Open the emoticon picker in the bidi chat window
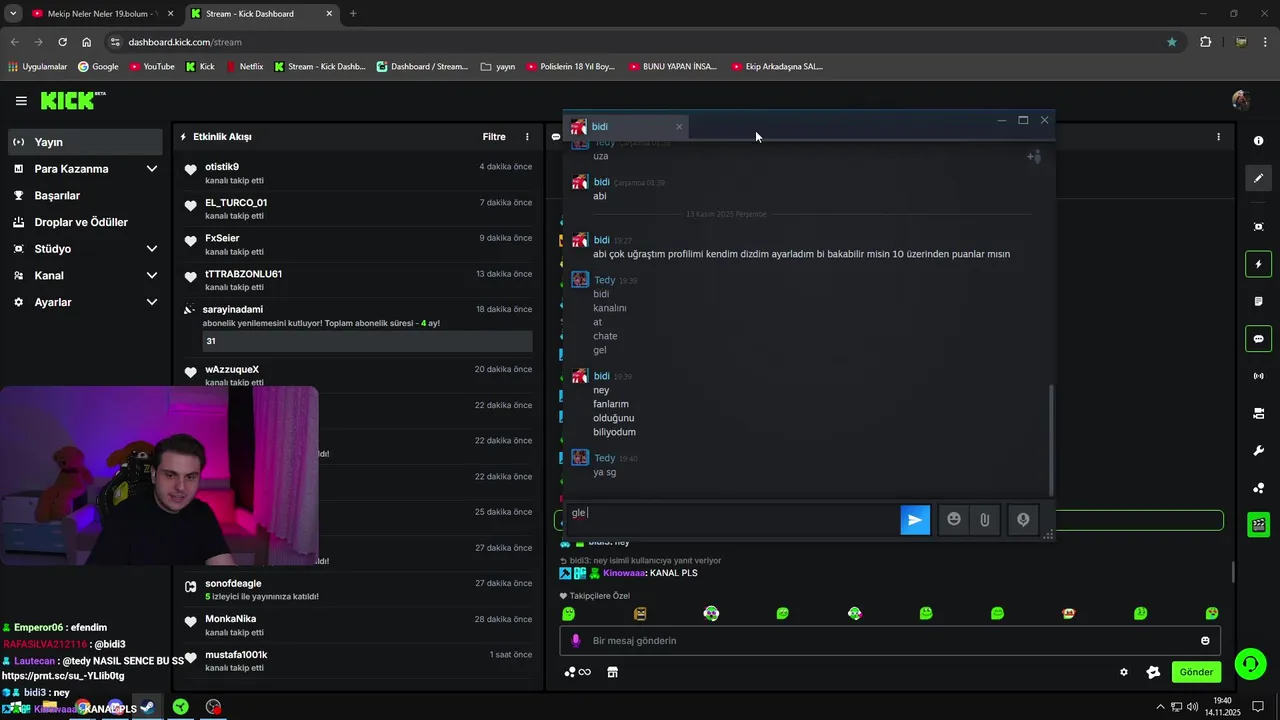The width and height of the screenshot is (1280, 720). (x=954, y=520)
